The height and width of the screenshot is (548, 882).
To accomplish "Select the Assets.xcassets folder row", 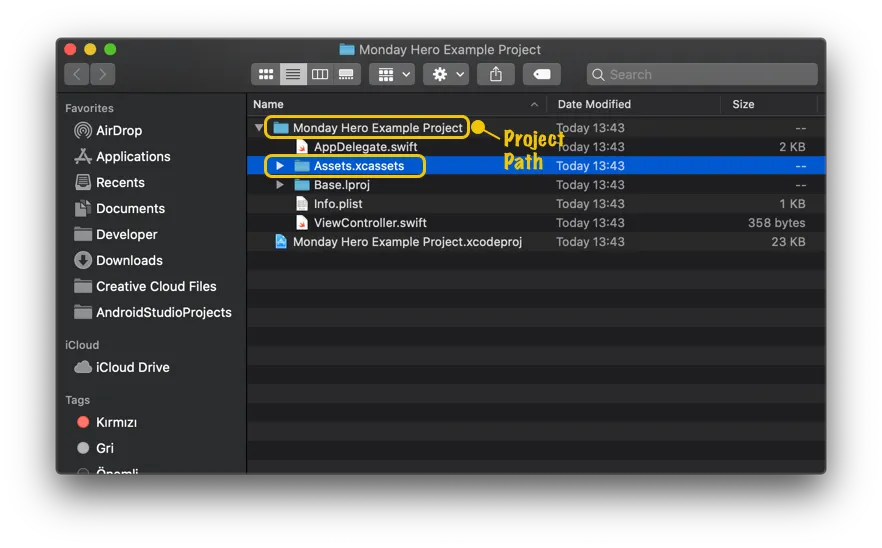I will (537, 166).
